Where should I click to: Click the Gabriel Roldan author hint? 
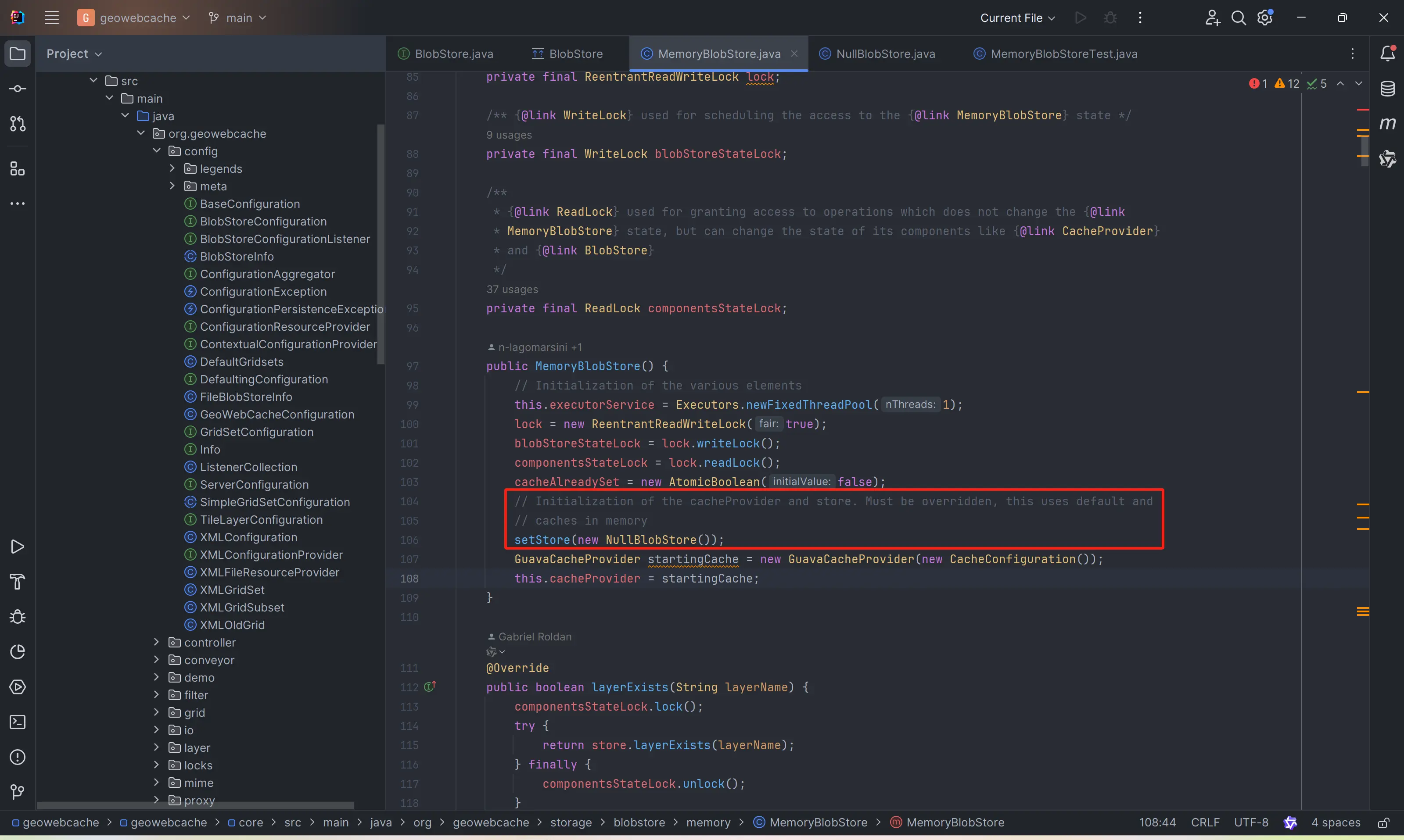tap(530, 637)
